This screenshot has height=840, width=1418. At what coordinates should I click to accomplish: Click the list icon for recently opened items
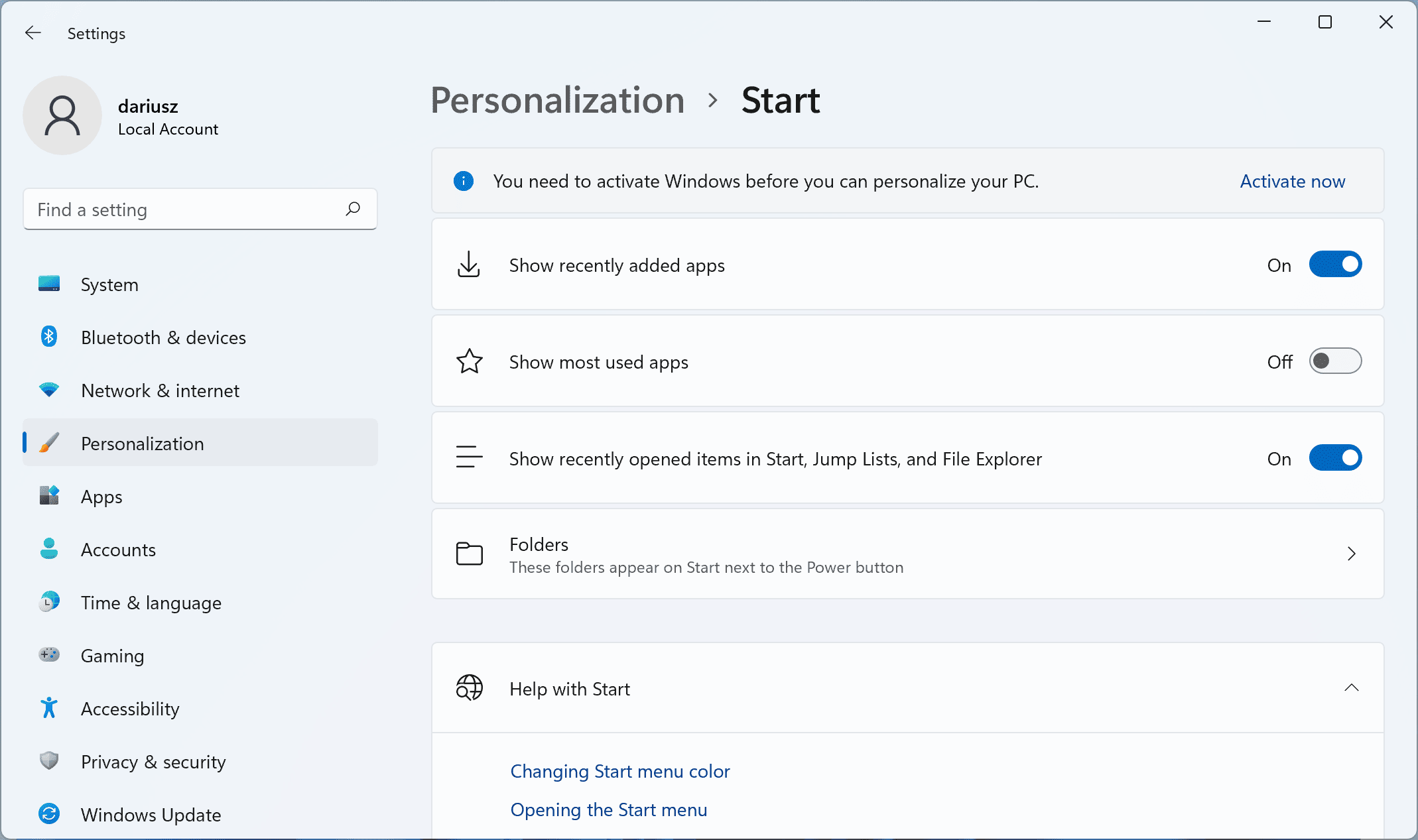[470, 457]
